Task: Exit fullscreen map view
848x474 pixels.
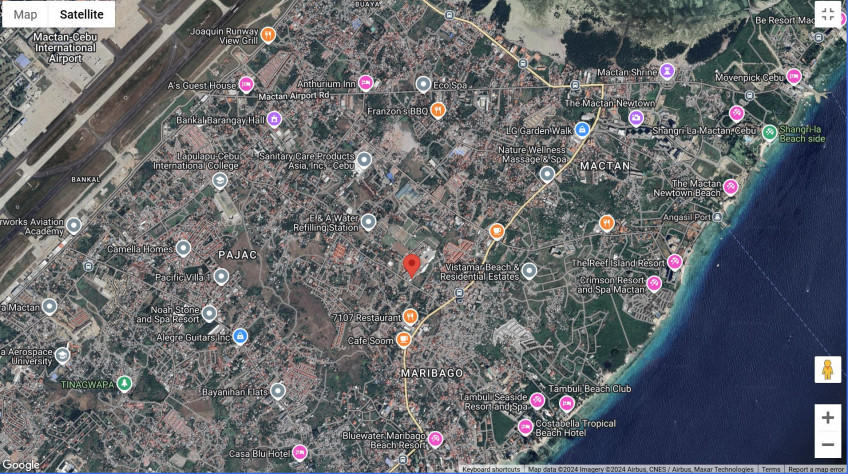Action: point(827,14)
